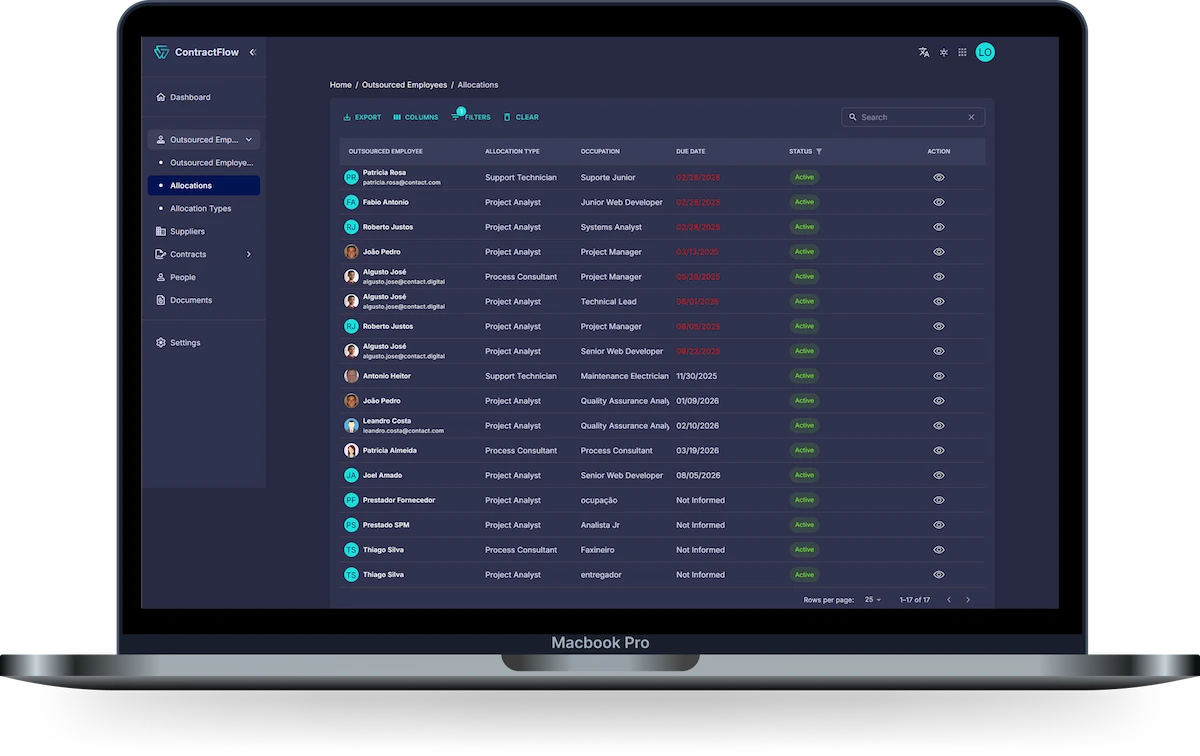Click the Home breadcrumb link

tap(340, 85)
